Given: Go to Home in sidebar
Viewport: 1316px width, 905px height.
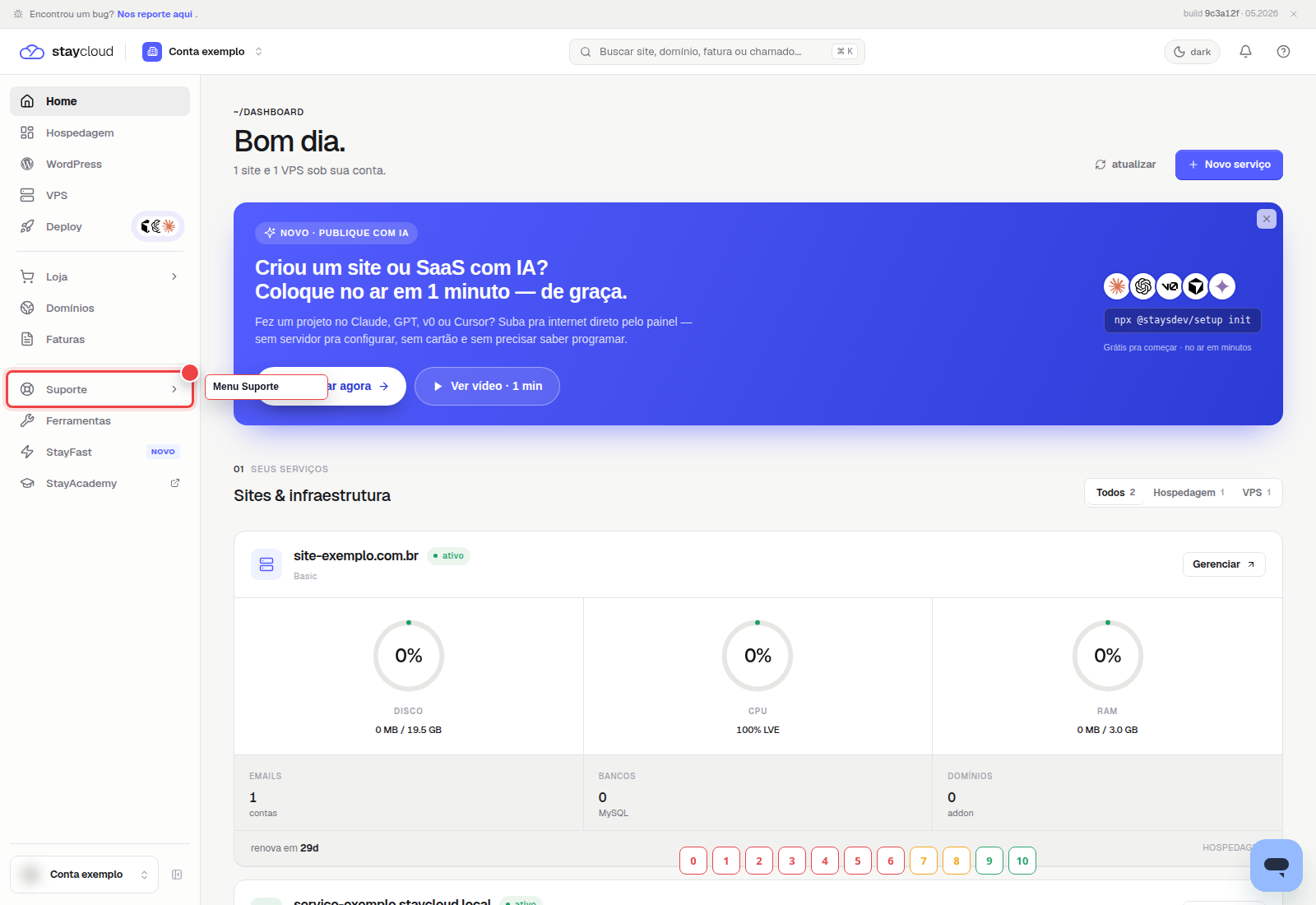Looking at the screenshot, I should pos(100,101).
